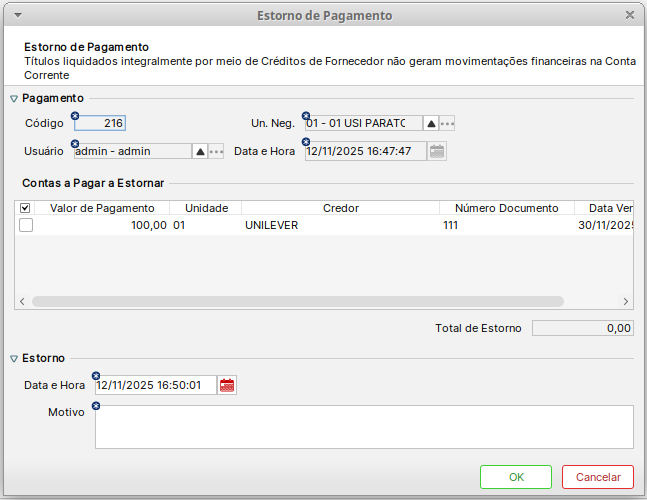Collapse the Estorno section
The height and width of the screenshot is (500, 647).
14,358
